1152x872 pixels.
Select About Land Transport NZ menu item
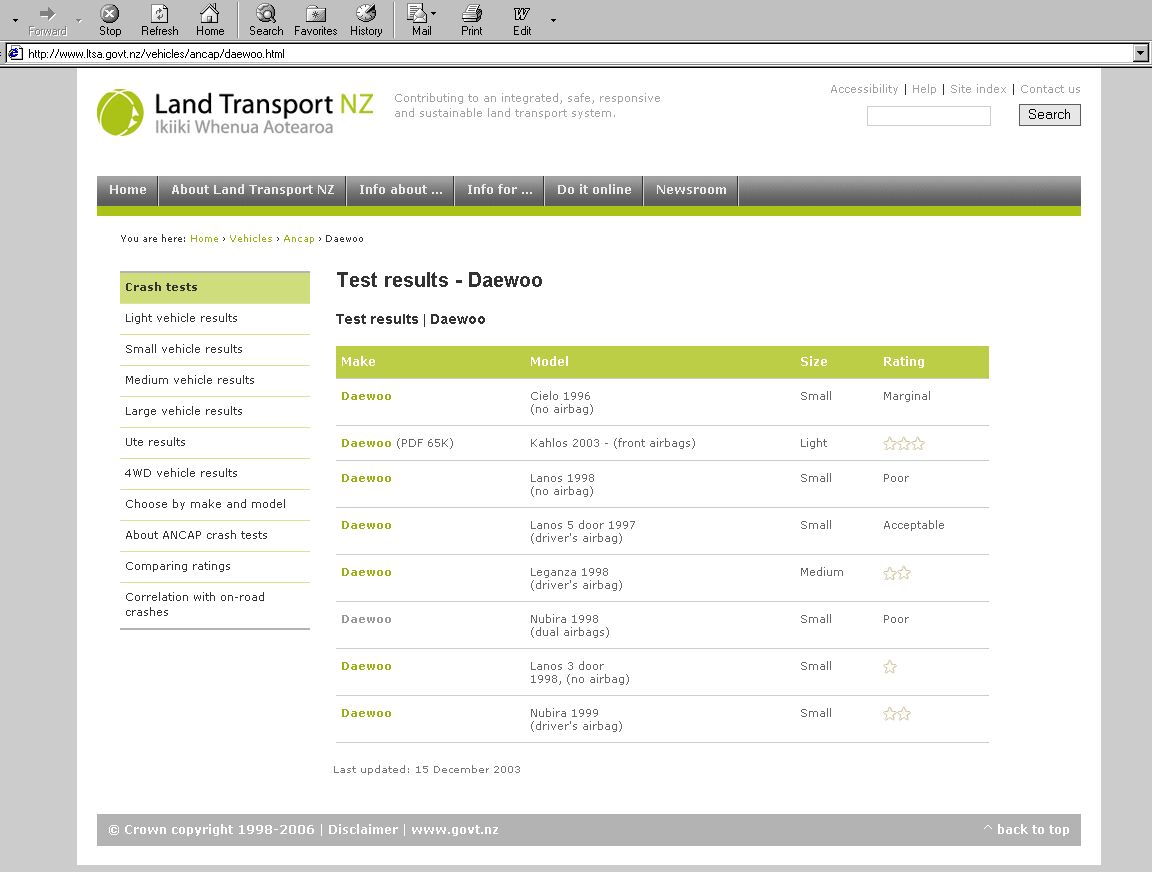[253, 190]
